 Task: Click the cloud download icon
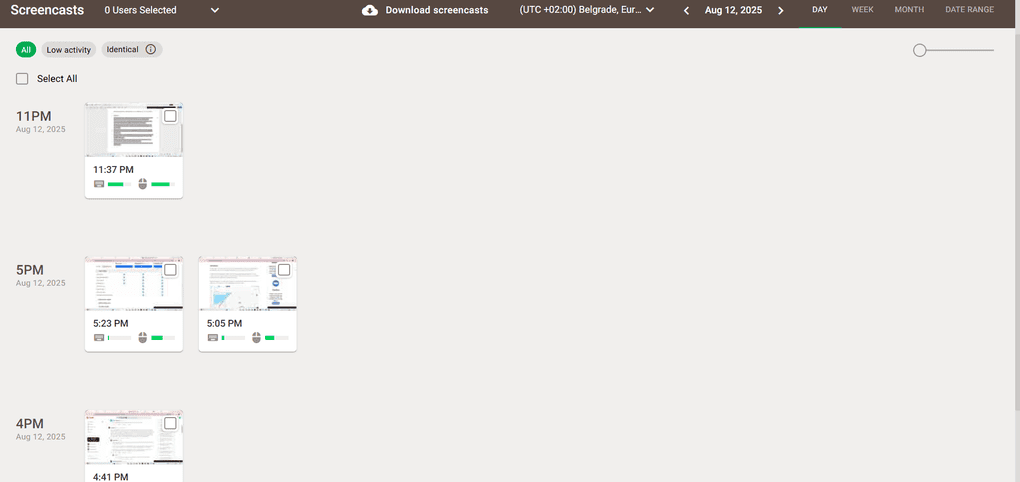coord(370,10)
